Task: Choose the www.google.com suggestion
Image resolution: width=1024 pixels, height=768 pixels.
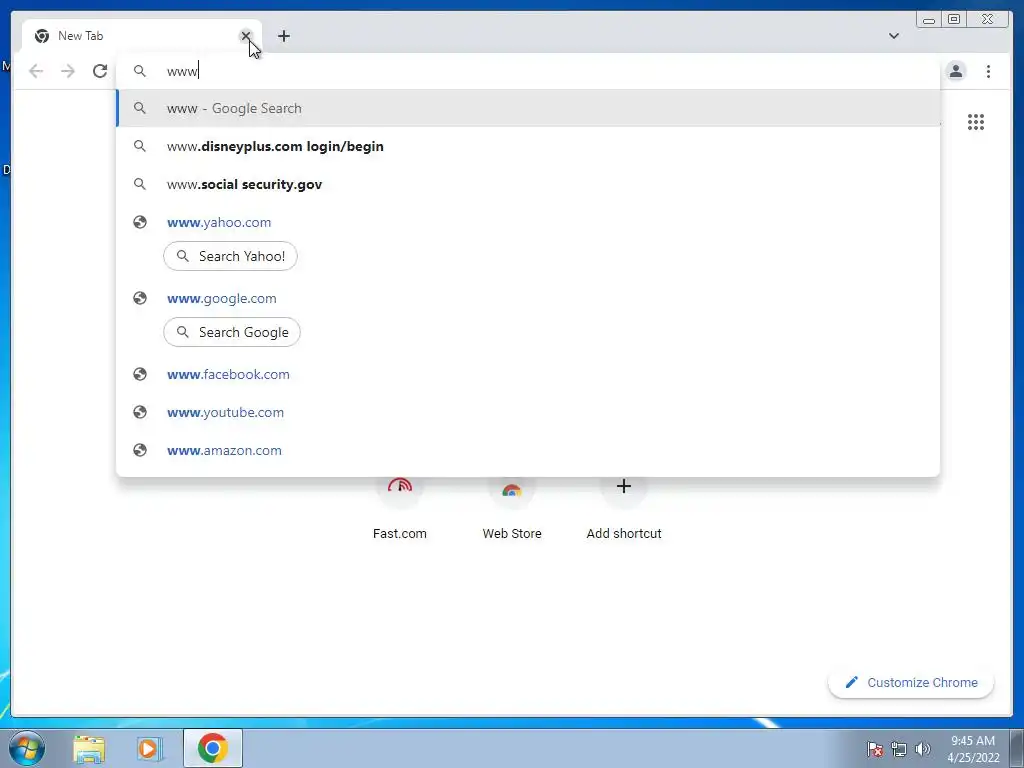Action: [x=528, y=298]
